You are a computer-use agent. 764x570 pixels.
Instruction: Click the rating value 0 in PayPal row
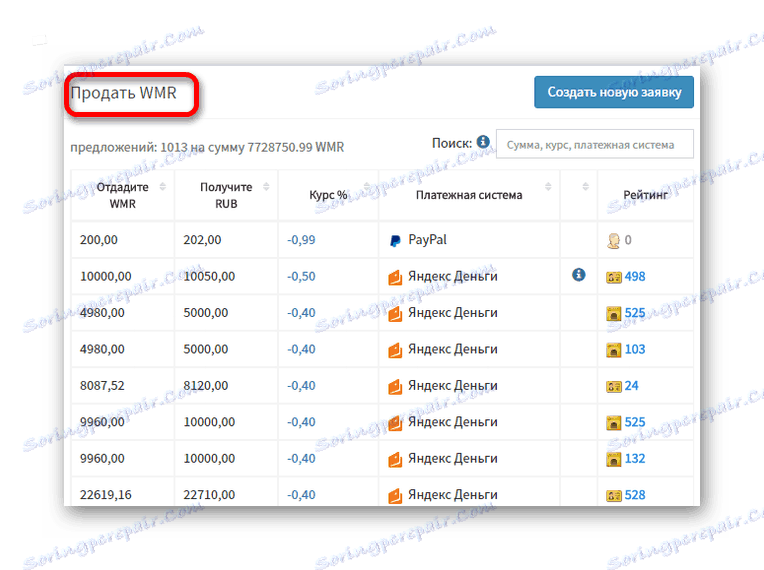(x=628, y=240)
